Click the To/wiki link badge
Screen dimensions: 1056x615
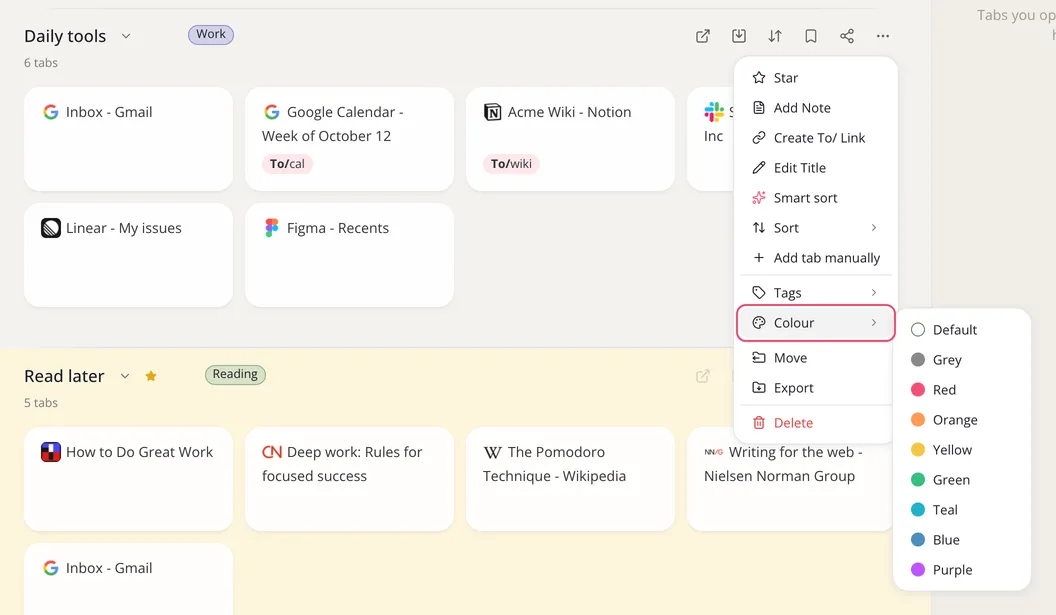(x=510, y=164)
